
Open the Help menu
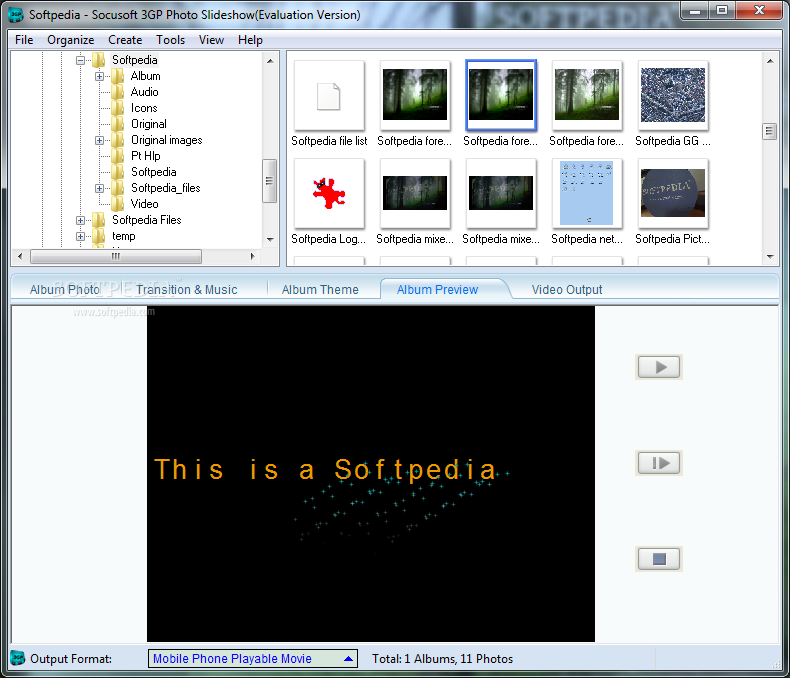pyautogui.click(x=250, y=40)
